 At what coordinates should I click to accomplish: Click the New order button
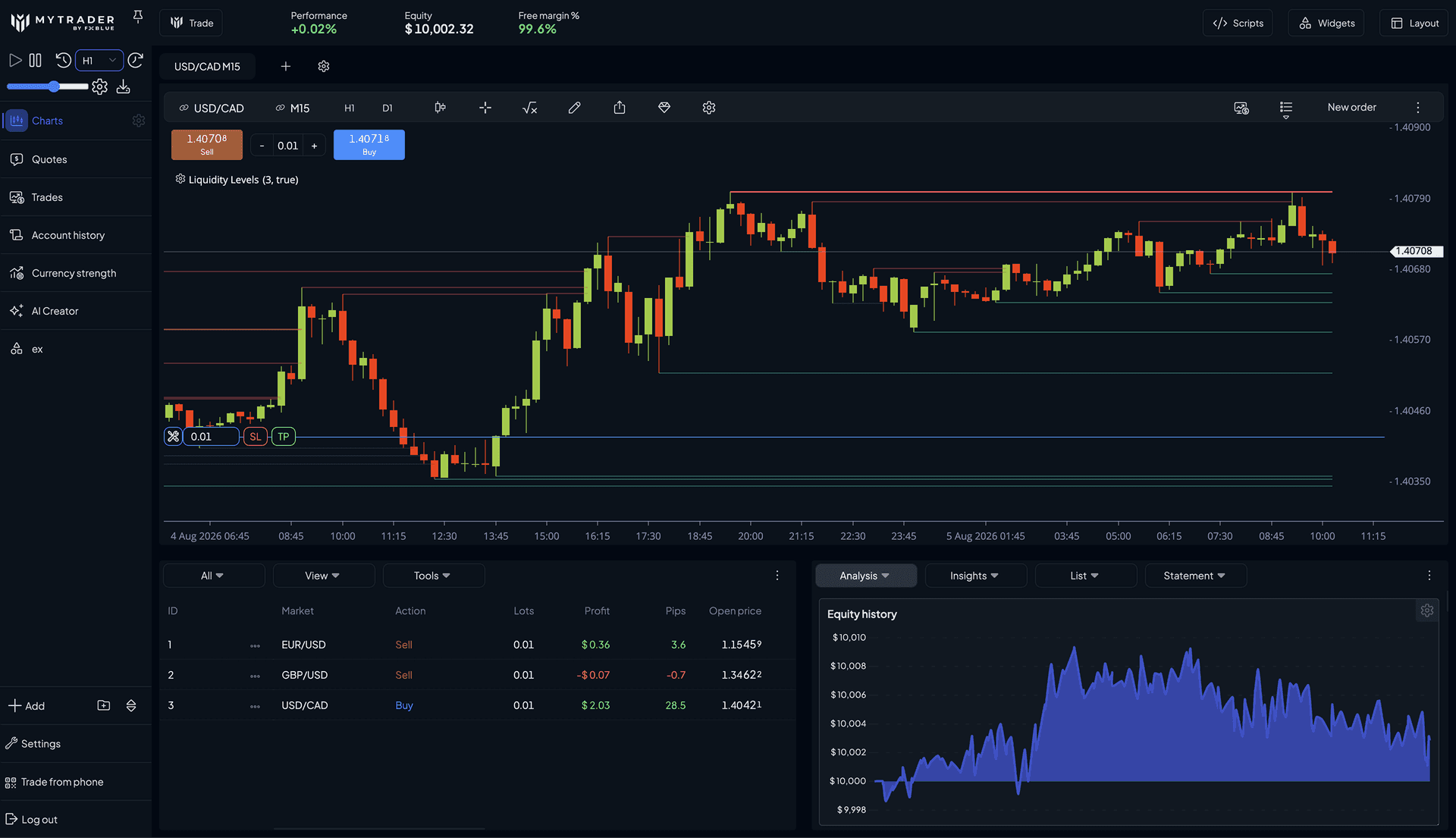click(1351, 108)
